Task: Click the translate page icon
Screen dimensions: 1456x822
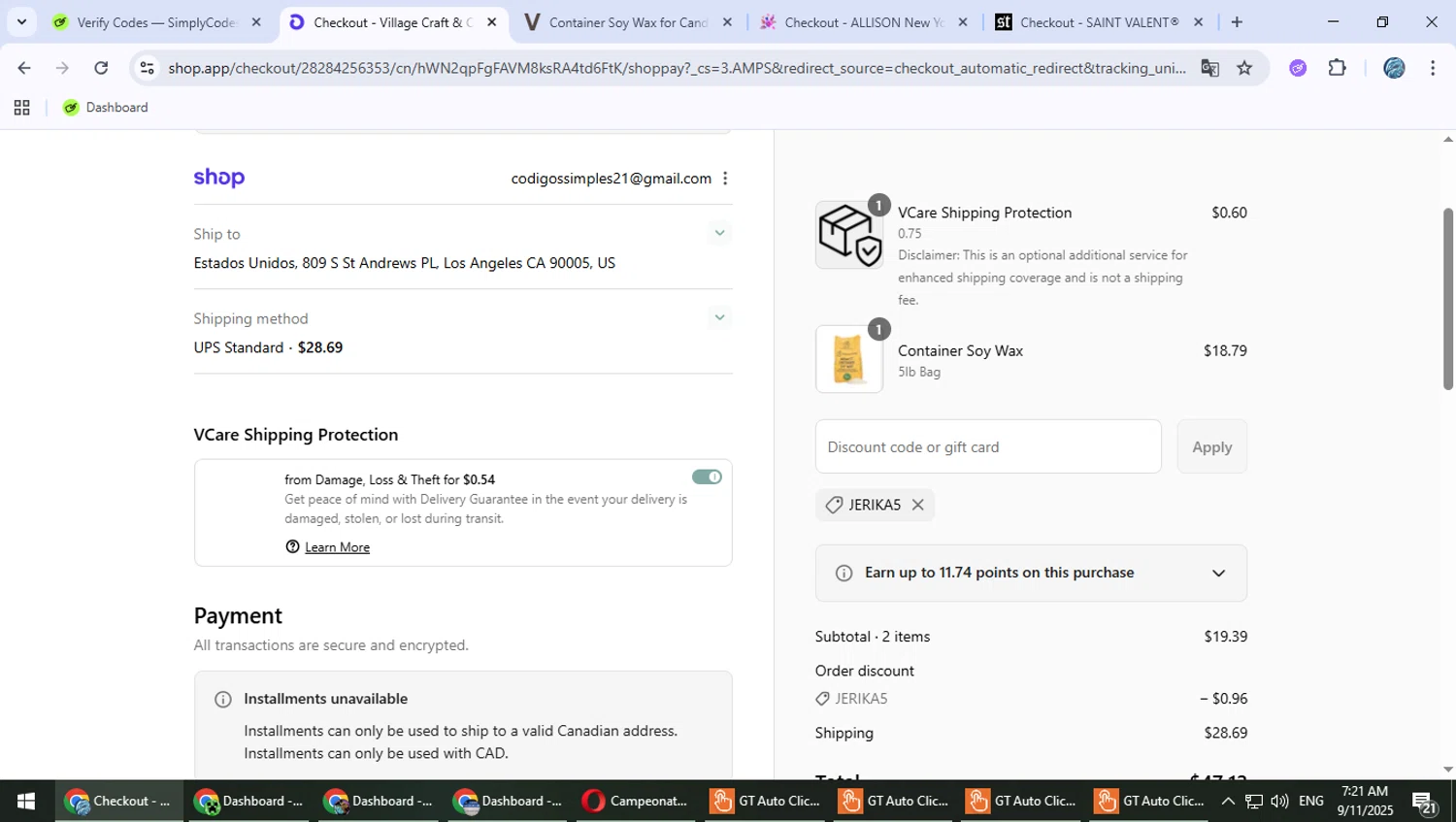Action: tap(1209, 68)
